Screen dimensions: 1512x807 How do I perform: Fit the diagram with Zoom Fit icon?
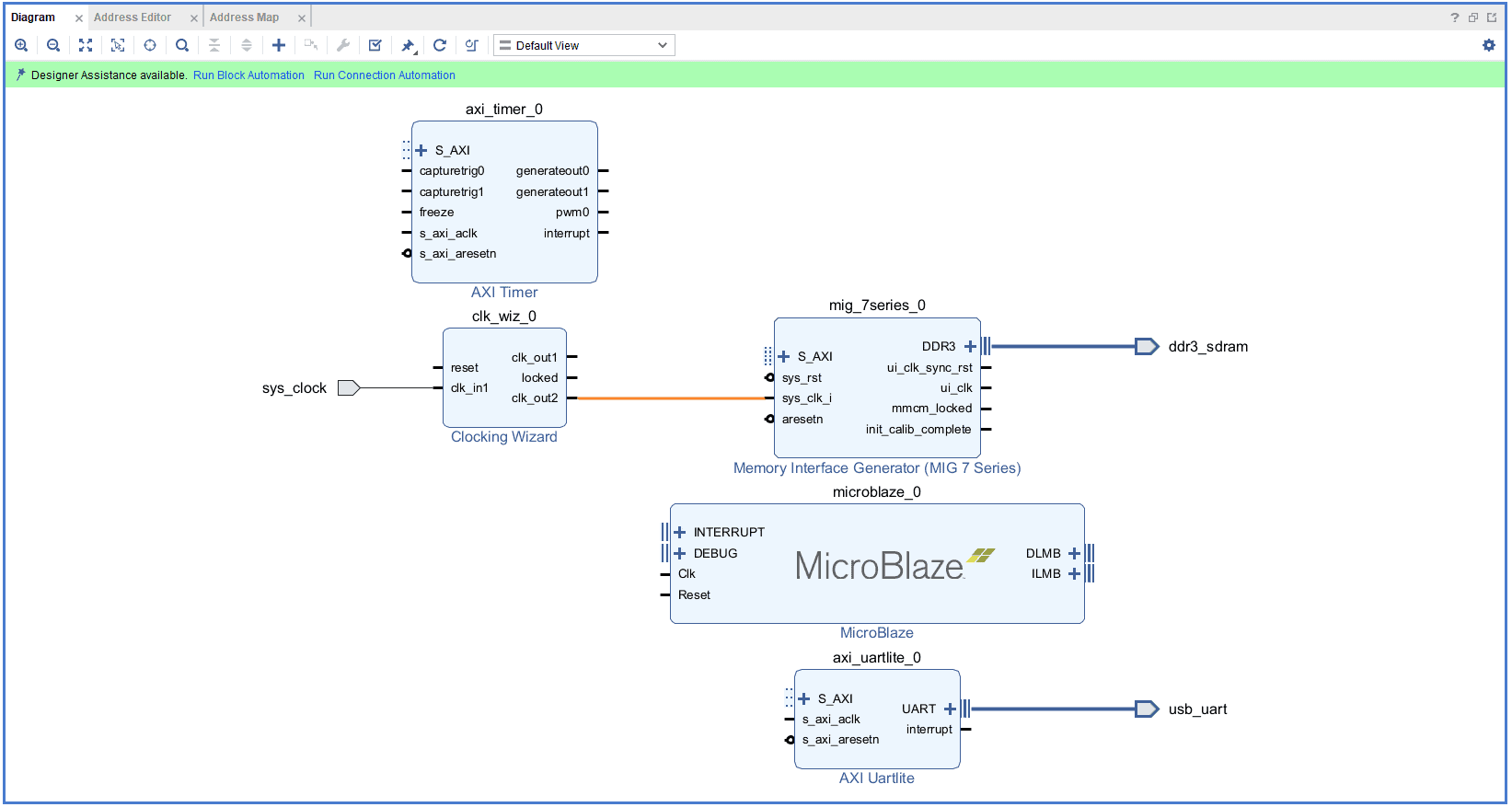pyautogui.click(x=86, y=45)
